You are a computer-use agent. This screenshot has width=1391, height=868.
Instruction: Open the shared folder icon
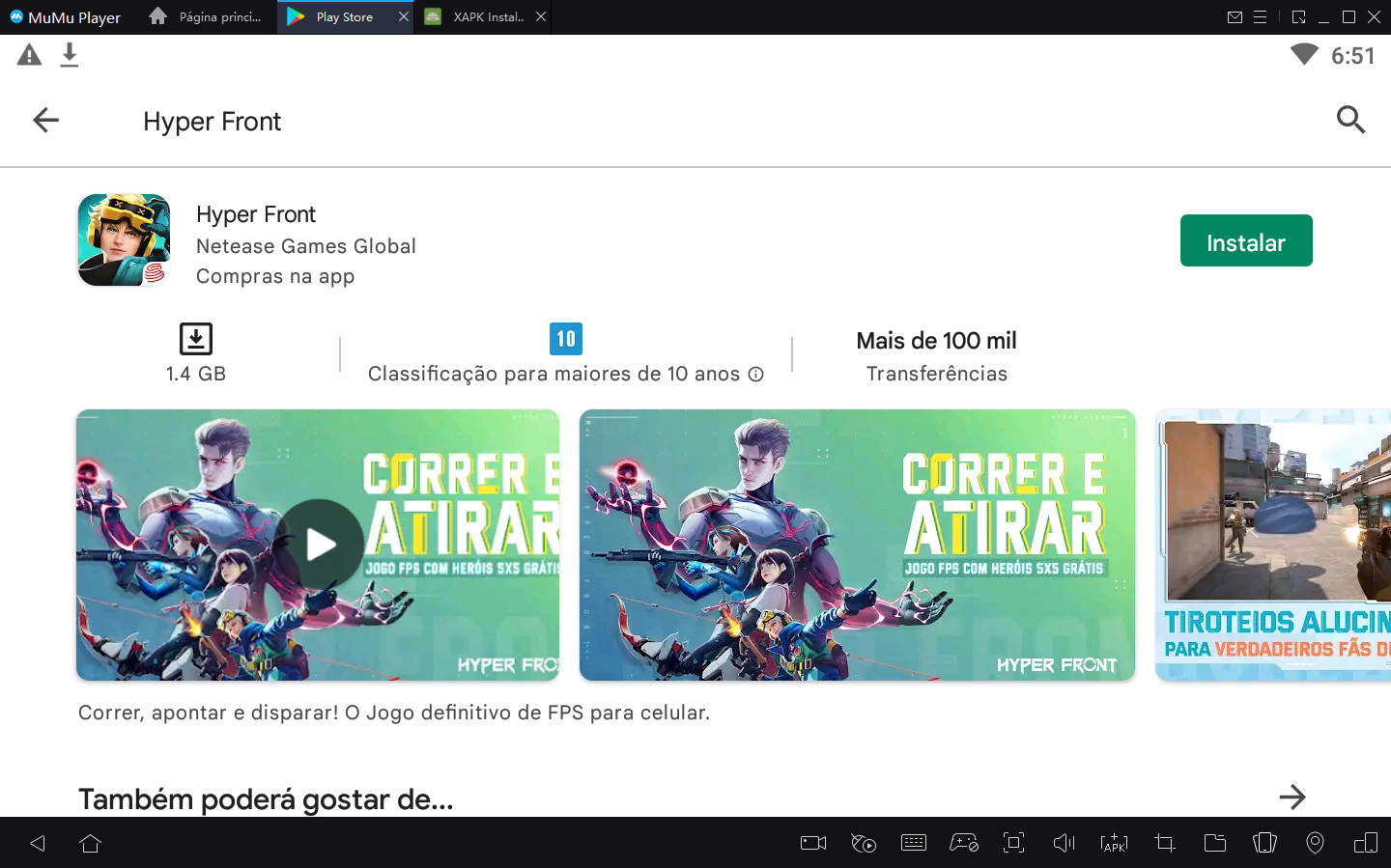click(1214, 843)
